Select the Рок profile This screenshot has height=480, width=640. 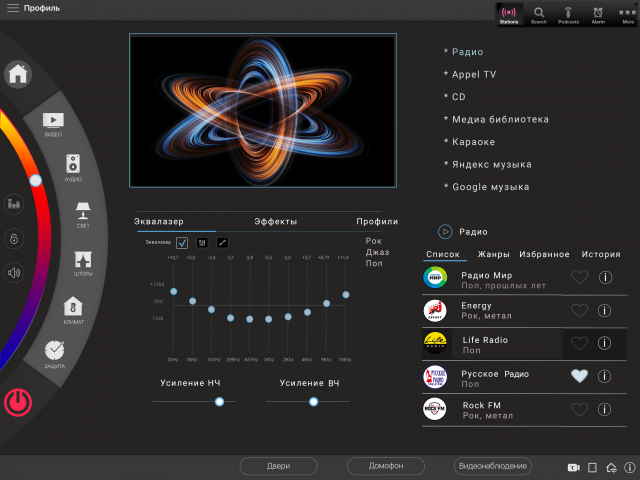pyautogui.click(x=373, y=241)
